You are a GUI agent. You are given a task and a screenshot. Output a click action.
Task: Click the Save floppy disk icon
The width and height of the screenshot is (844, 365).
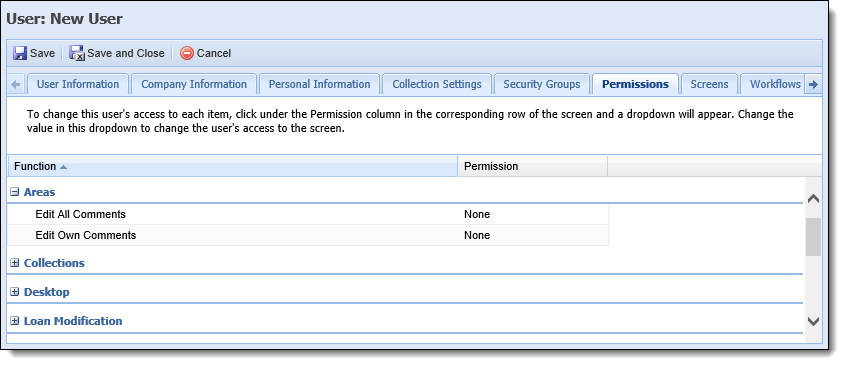click(20, 53)
